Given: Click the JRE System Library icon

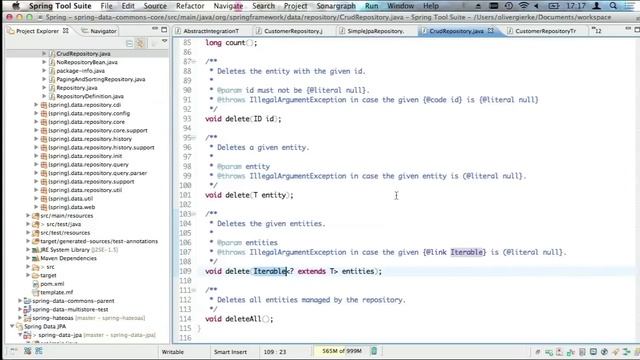Looking at the screenshot, I should pos(36,250).
